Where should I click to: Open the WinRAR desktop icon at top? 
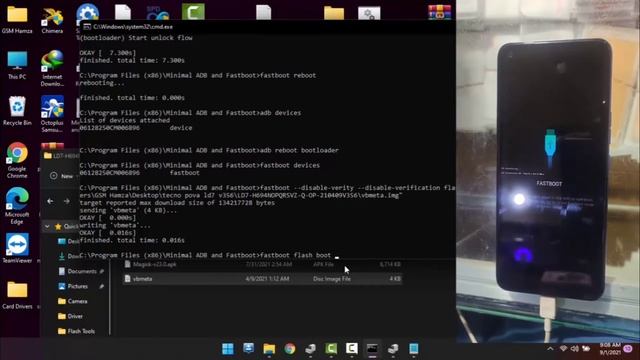440,12
